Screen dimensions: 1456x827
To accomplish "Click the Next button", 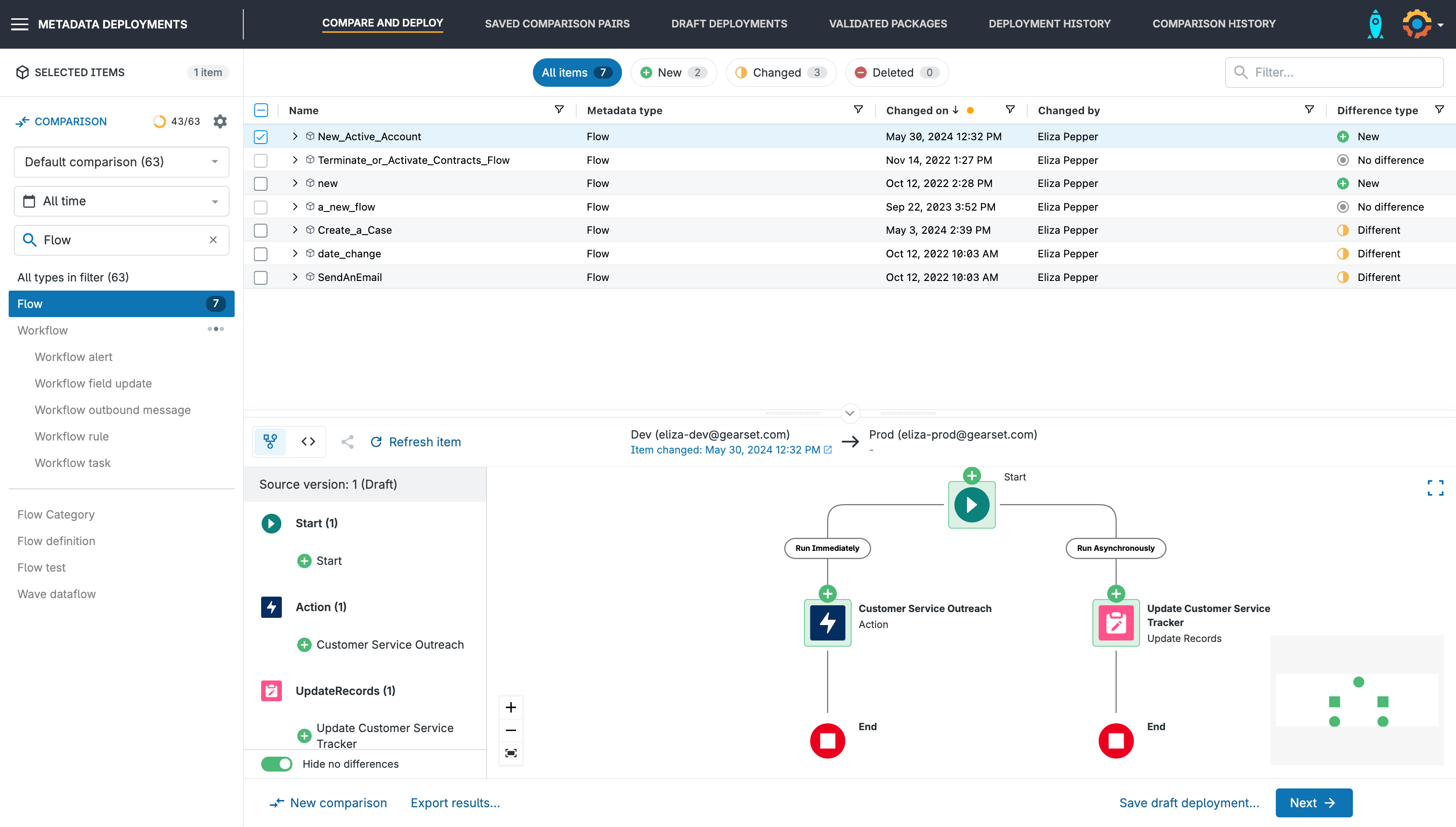I will pyautogui.click(x=1313, y=802).
